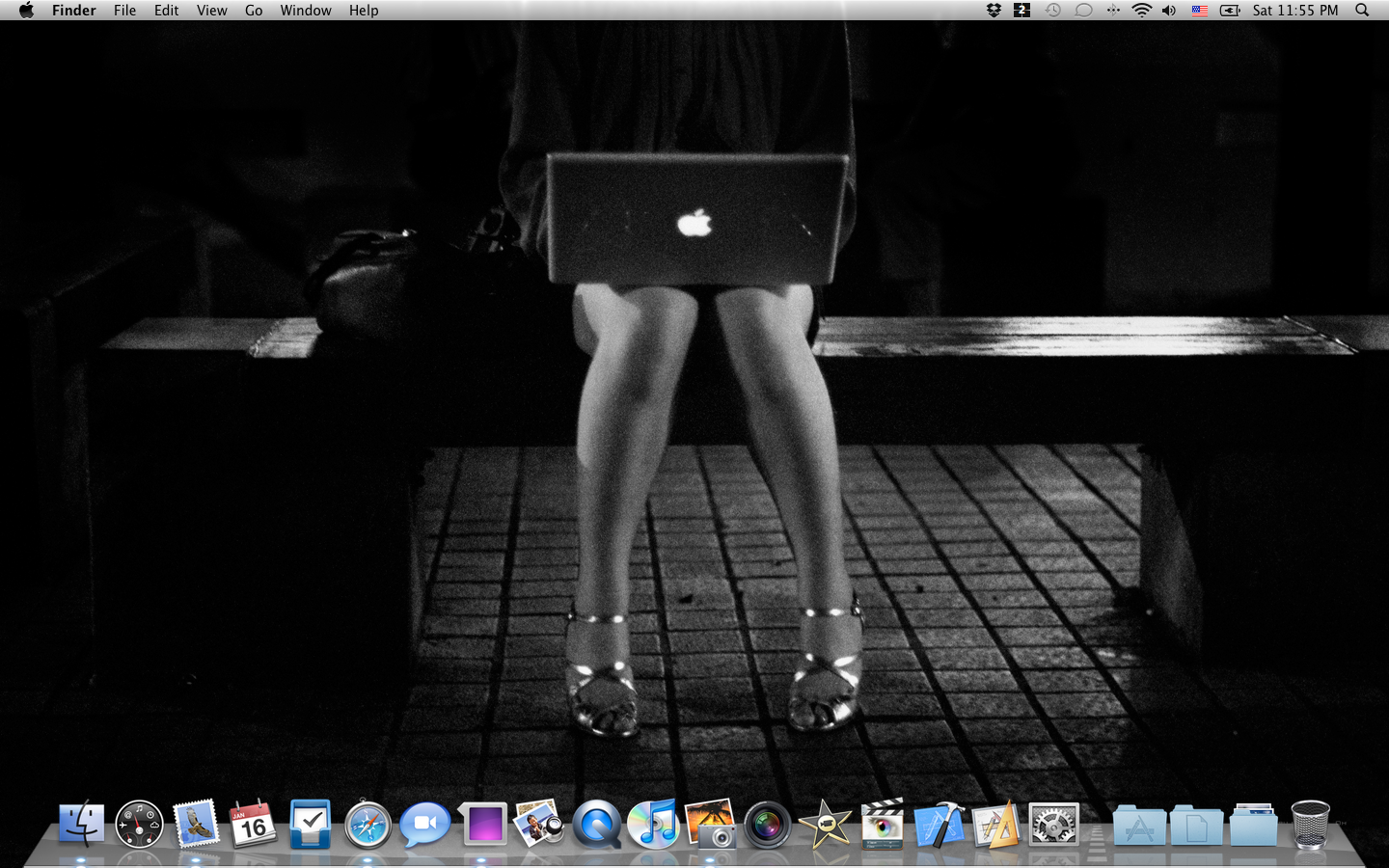Open the Wi-Fi status menu
This screenshot has height=868, width=1389.
tap(1142, 10)
